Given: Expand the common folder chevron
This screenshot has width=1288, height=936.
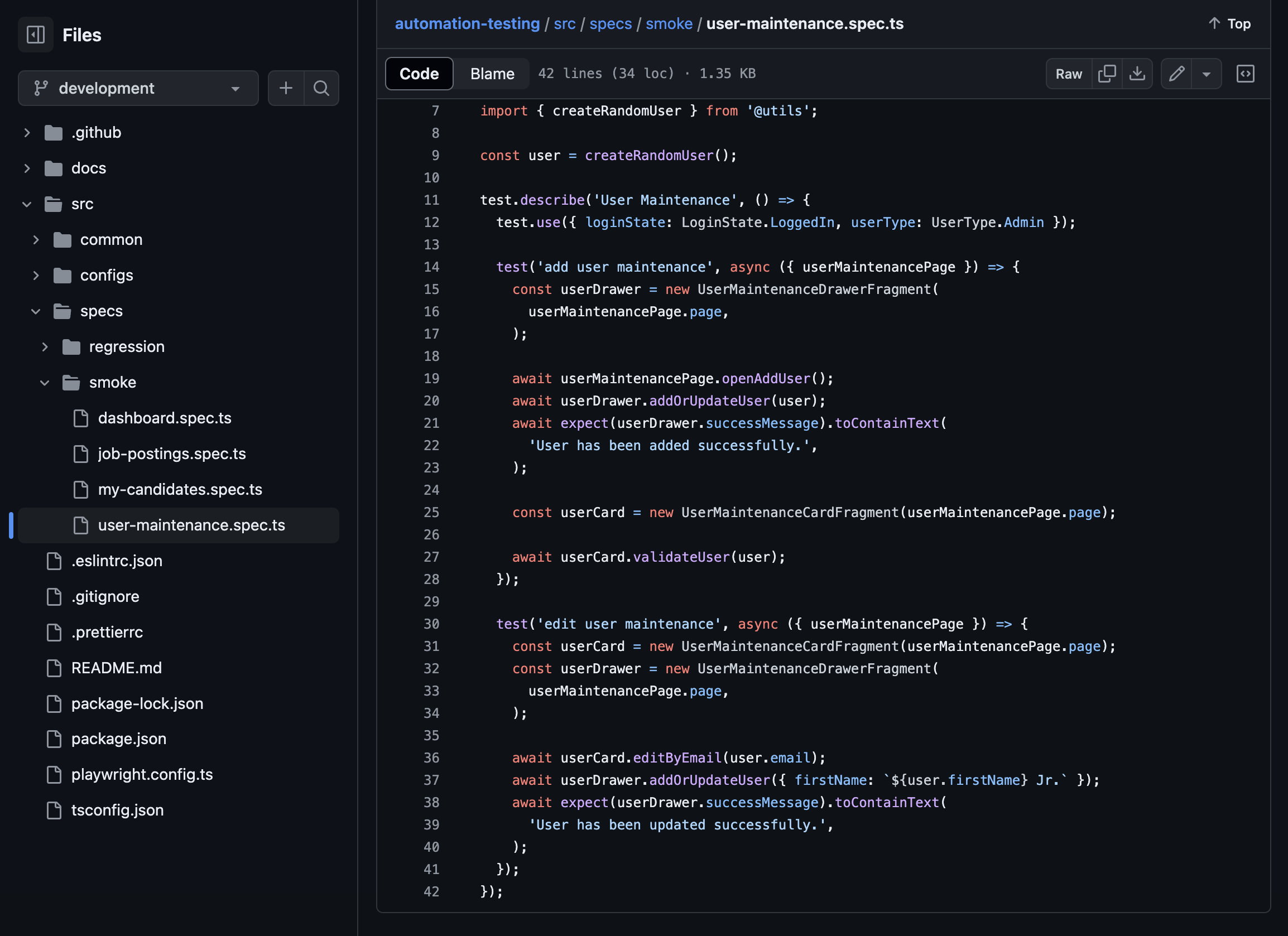Looking at the screenshot, I should click(36, 239).
